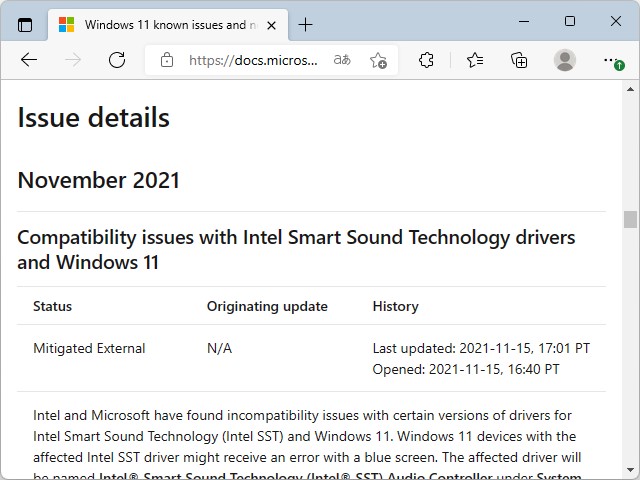Click the N/A originating update cell

pyautogui.click(x=220, y=348)
